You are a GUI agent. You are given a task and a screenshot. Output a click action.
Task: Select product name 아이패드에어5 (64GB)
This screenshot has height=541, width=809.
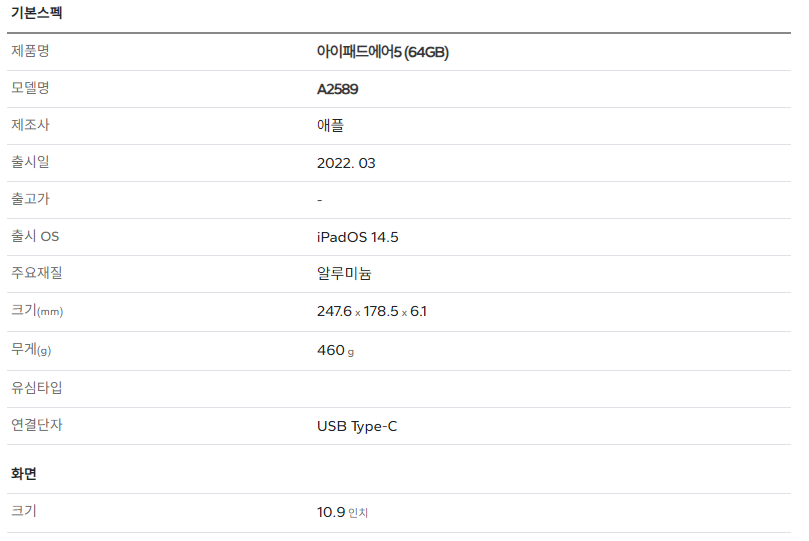383,52
